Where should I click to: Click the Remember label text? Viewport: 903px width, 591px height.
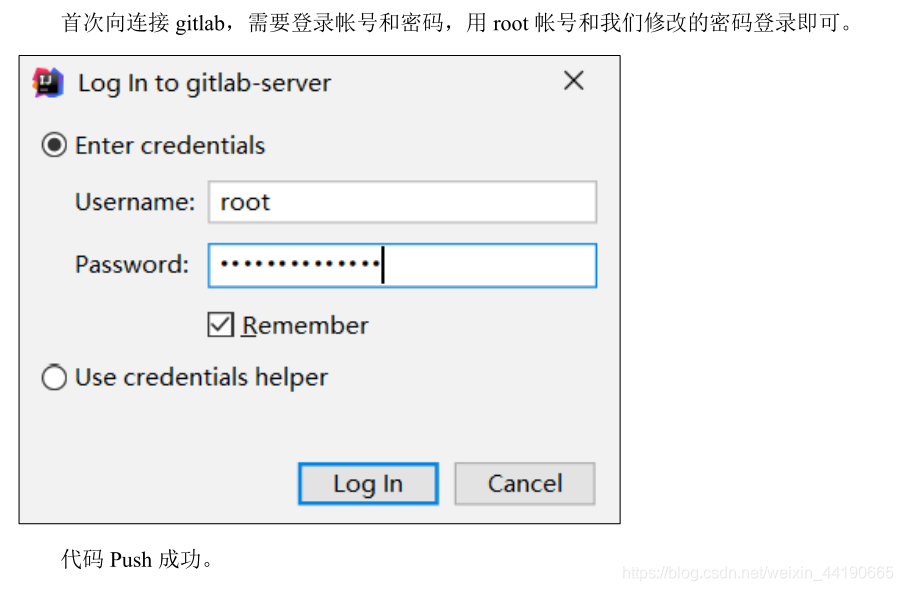pos(305,325)
